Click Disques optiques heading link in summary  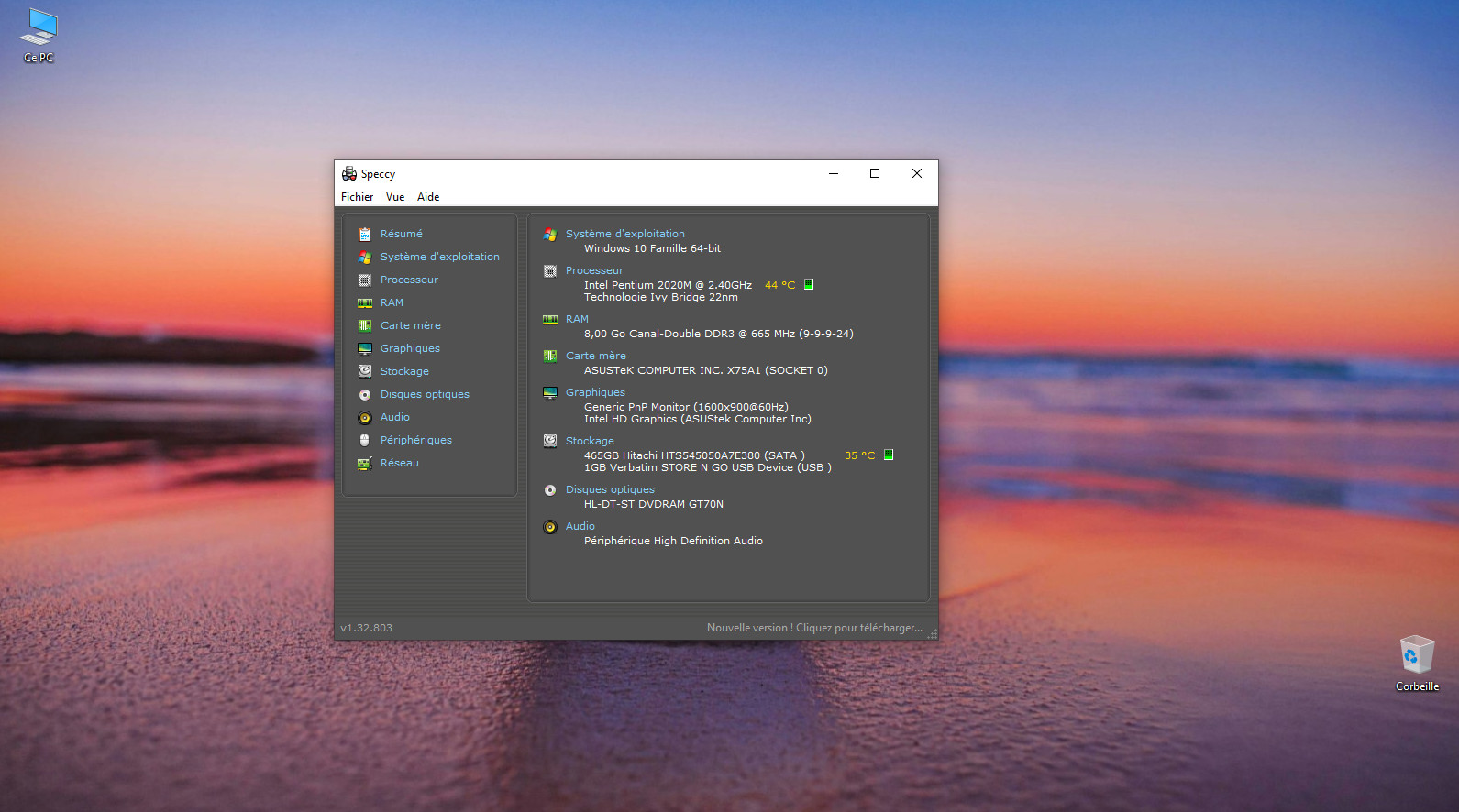[x=610, y=489]
